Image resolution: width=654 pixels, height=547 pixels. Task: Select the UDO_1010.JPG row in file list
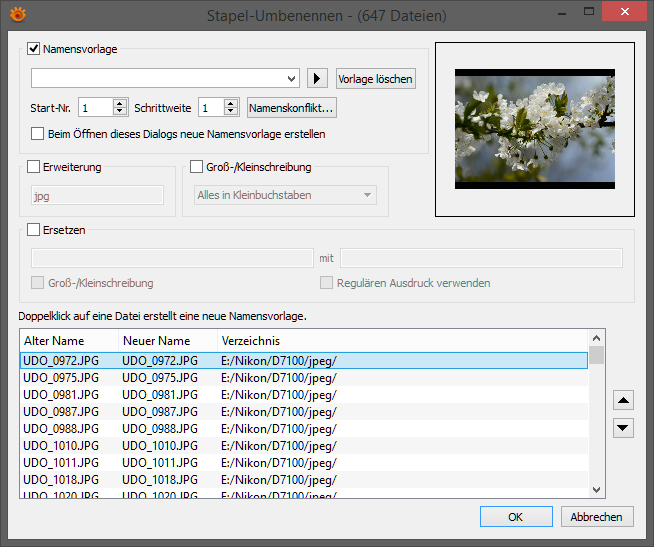pos(304,446)
